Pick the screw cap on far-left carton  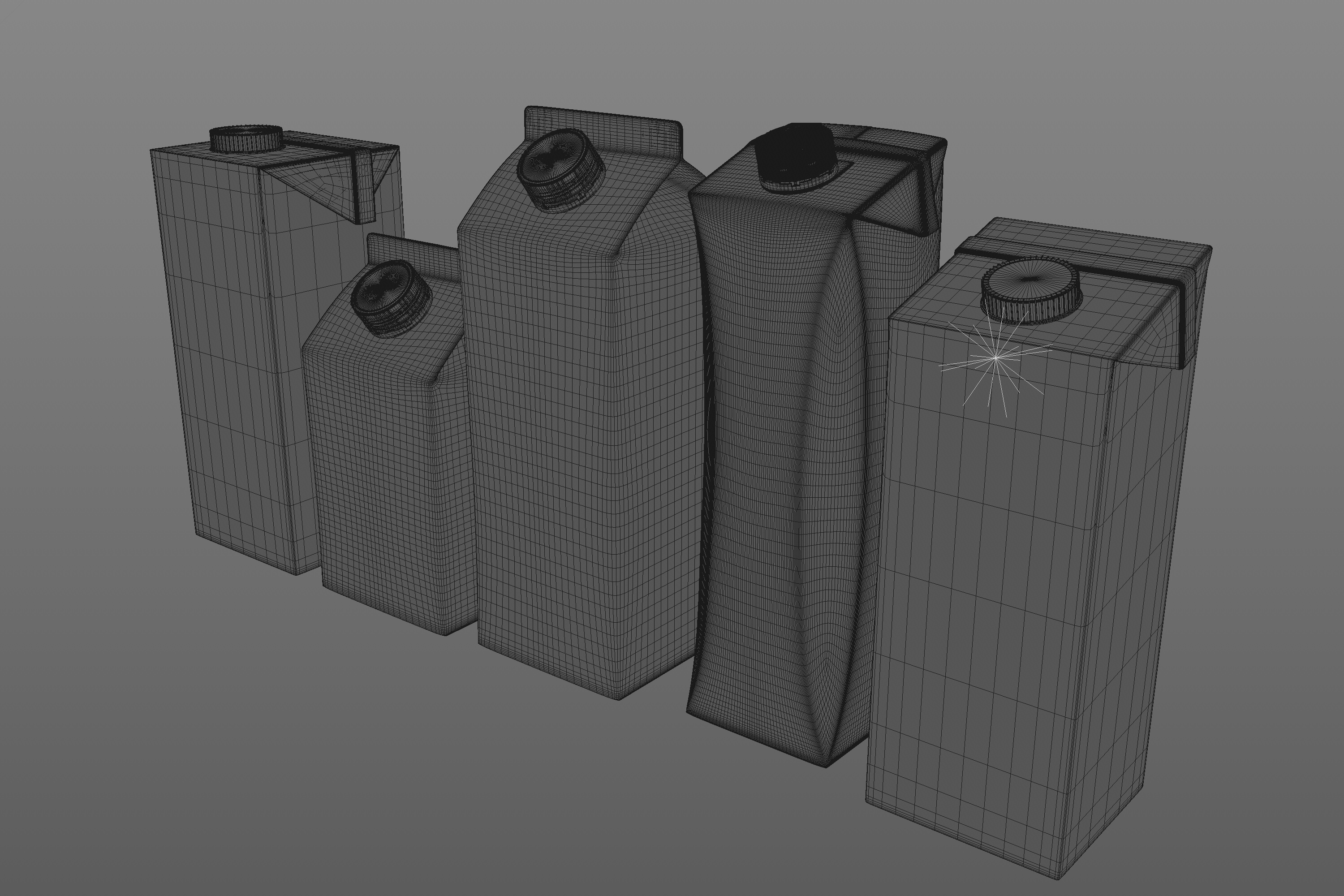tap(246, 139)
